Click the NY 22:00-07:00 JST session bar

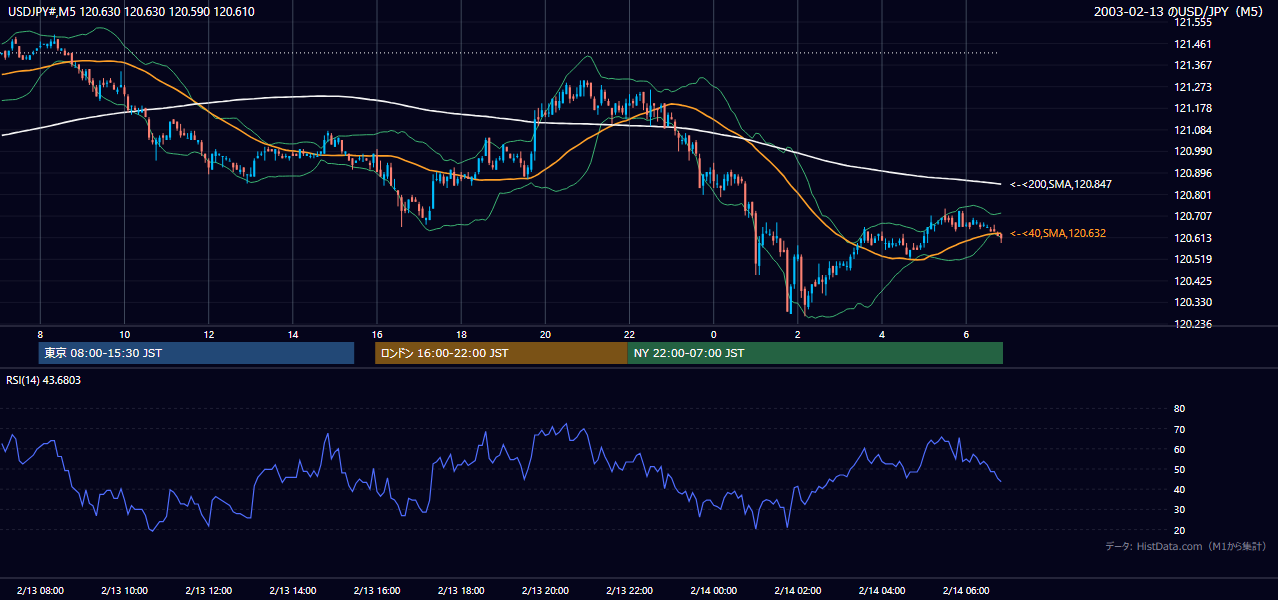point(815,353)
